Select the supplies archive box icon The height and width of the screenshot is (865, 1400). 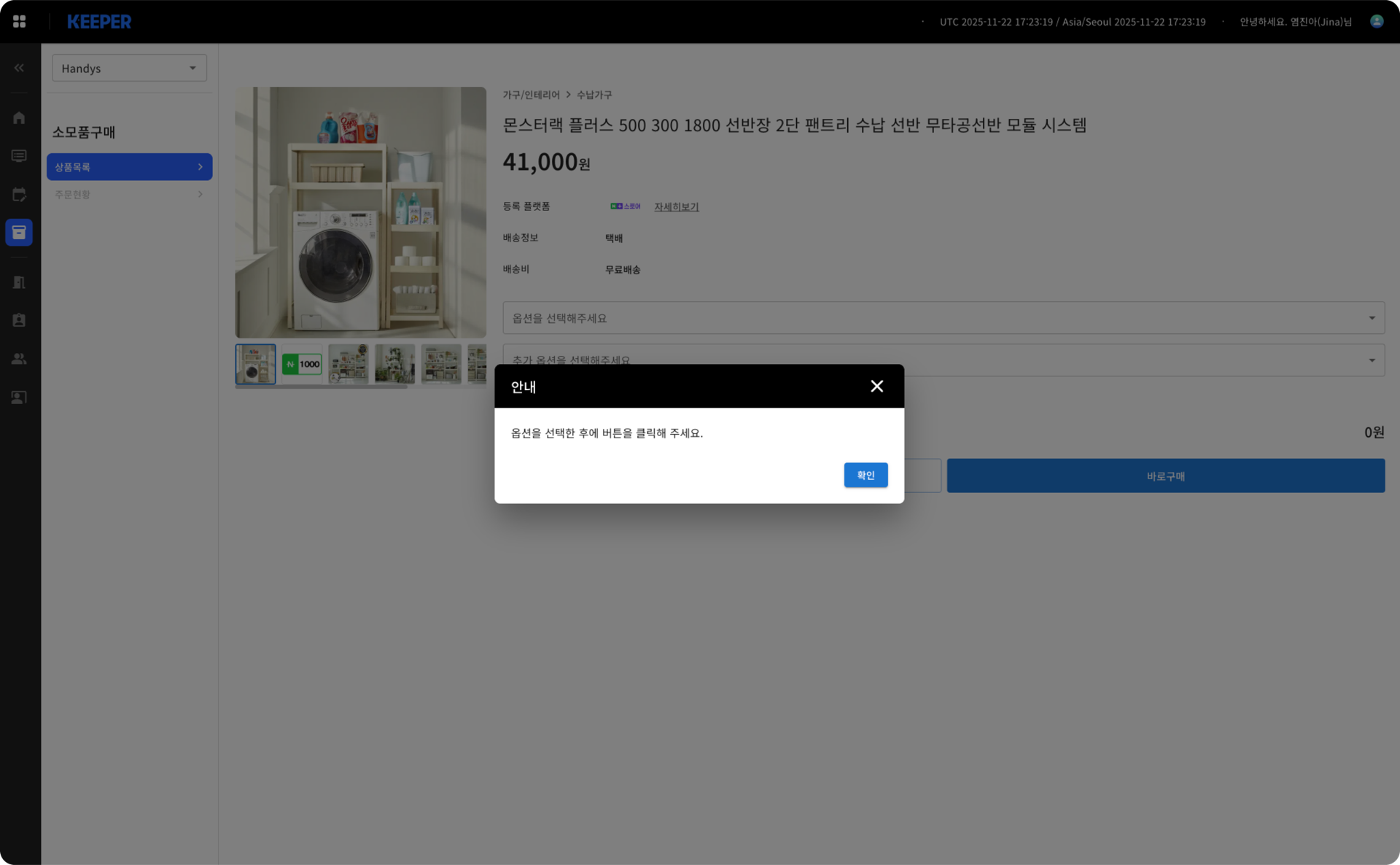click(19, 233)
